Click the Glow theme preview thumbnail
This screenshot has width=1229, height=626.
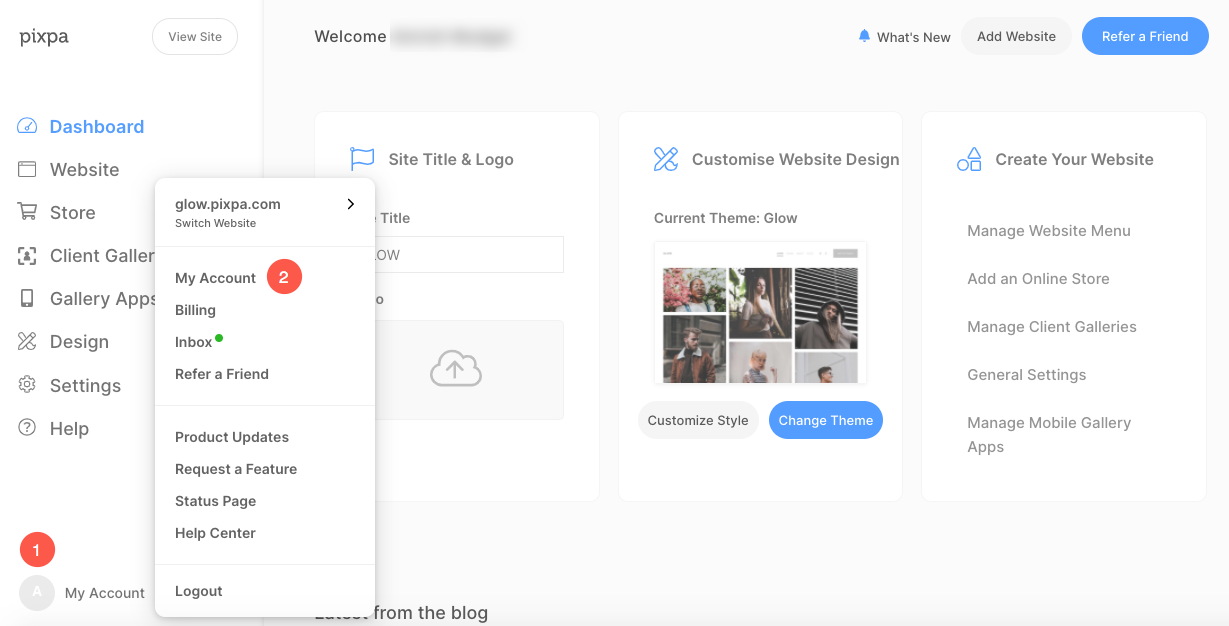tap(760, 312)
